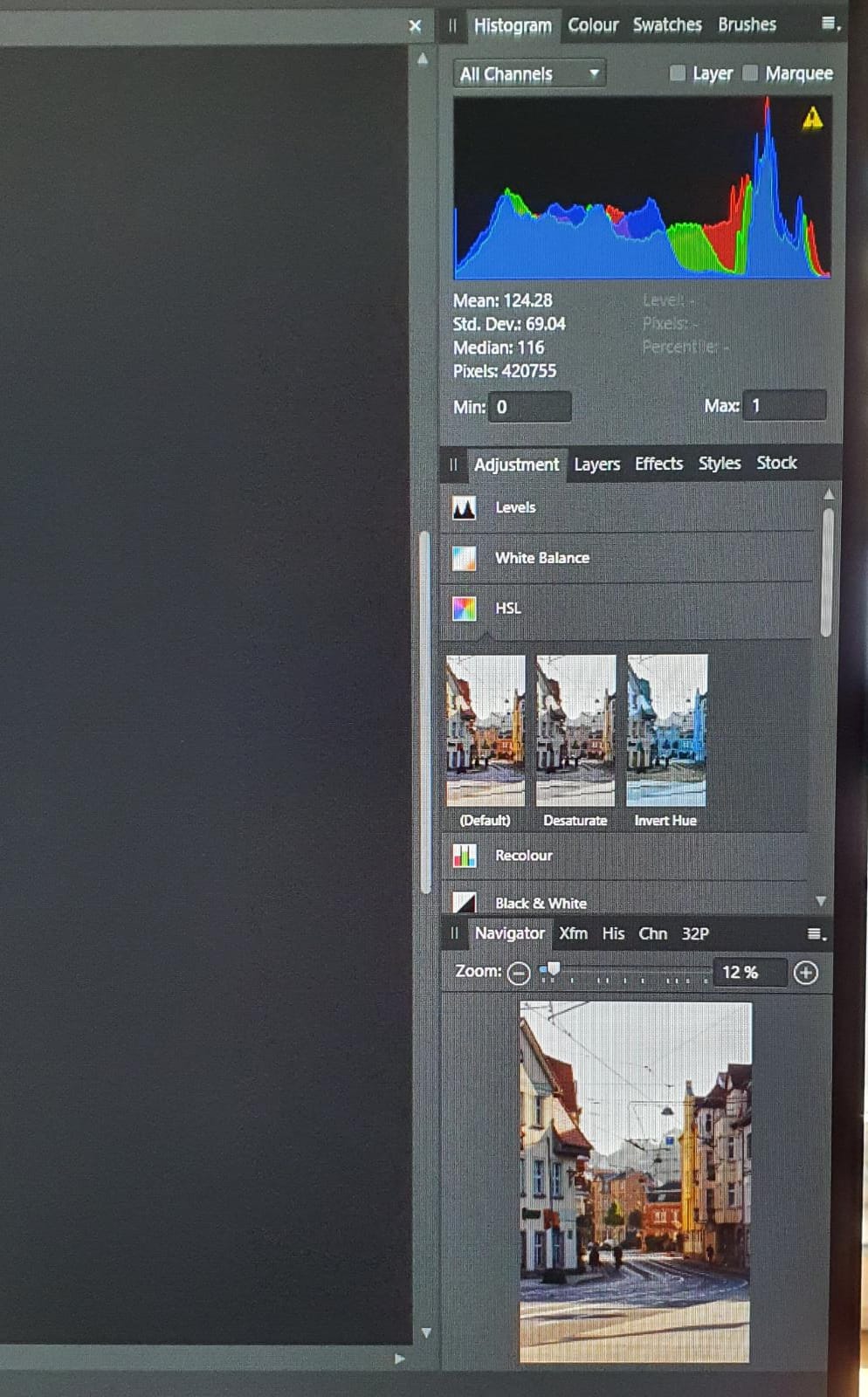Click the Pixels: 420755 readout
Screen dimensions: 868x1397
pyautogui.click(x=504, y=371)
